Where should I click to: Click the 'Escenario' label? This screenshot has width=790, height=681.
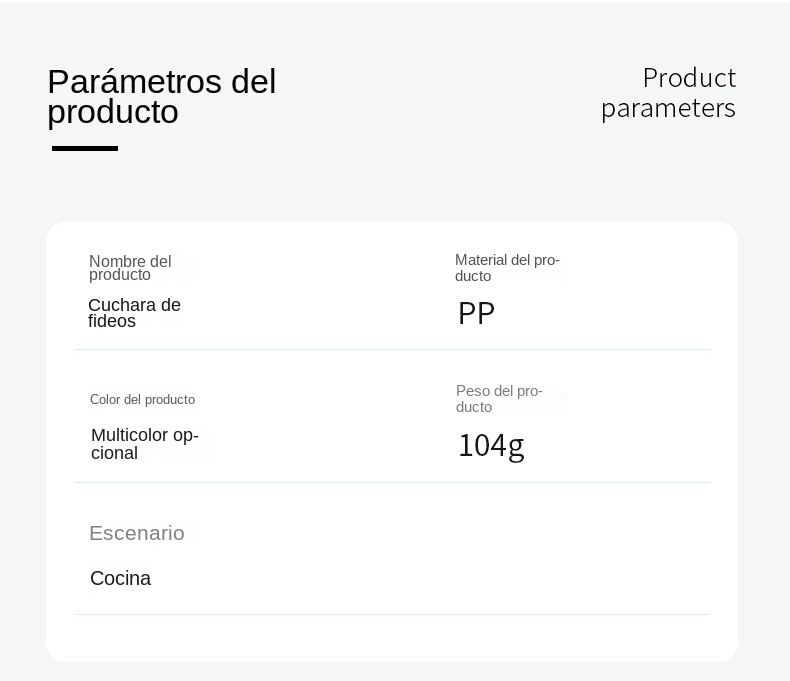(x=137, y=533)
